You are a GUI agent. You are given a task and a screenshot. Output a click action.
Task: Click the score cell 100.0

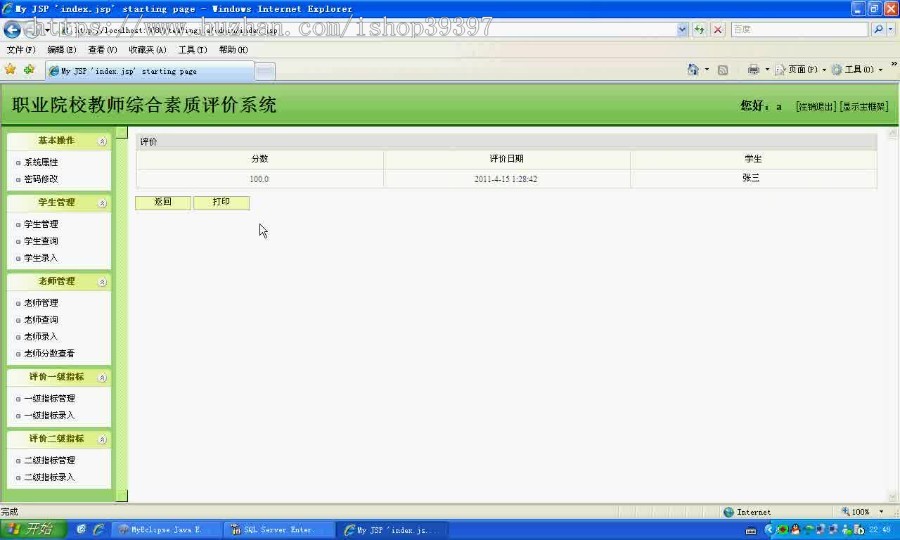(x=259, y=179)
